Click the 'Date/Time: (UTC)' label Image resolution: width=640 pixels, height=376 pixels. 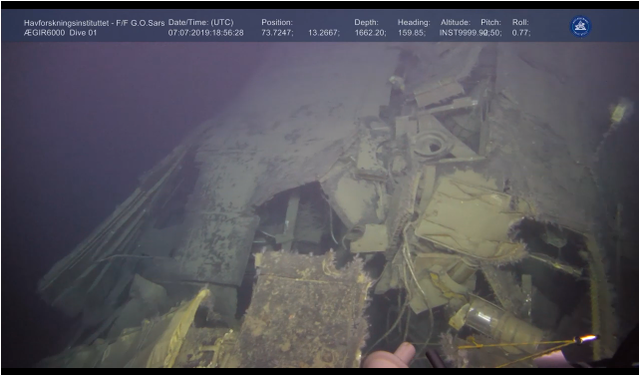(x=201, y=22)
